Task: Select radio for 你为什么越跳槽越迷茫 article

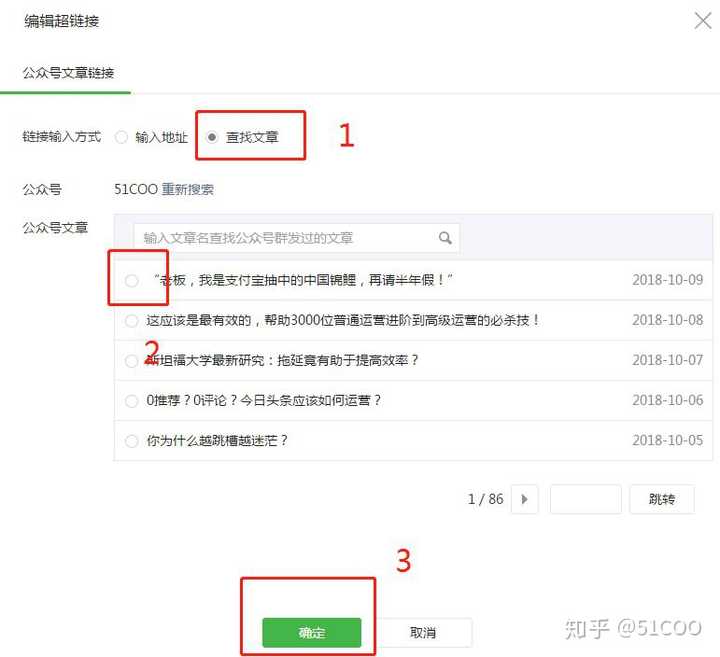Action: (131, 441)
